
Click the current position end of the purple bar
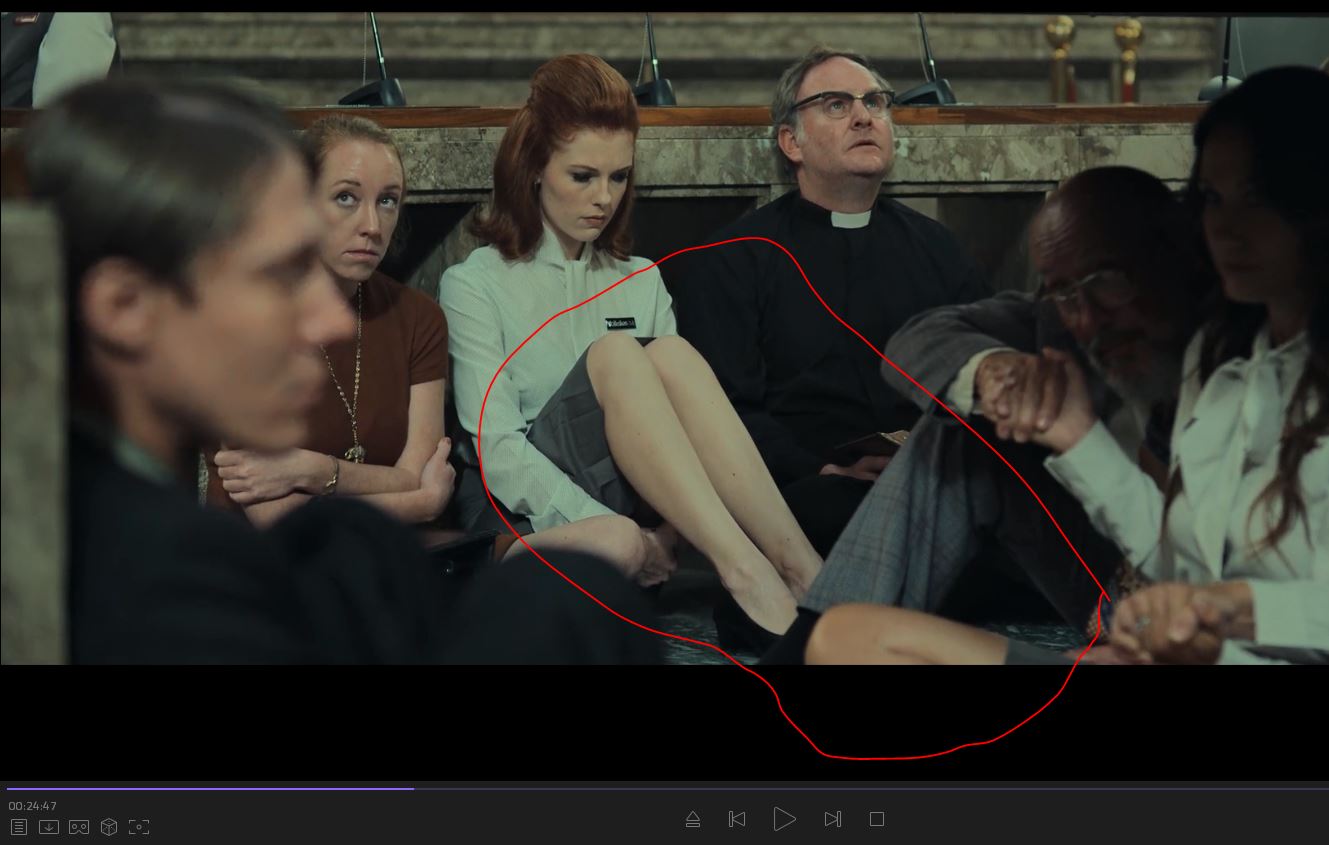[x=412, y=789]
